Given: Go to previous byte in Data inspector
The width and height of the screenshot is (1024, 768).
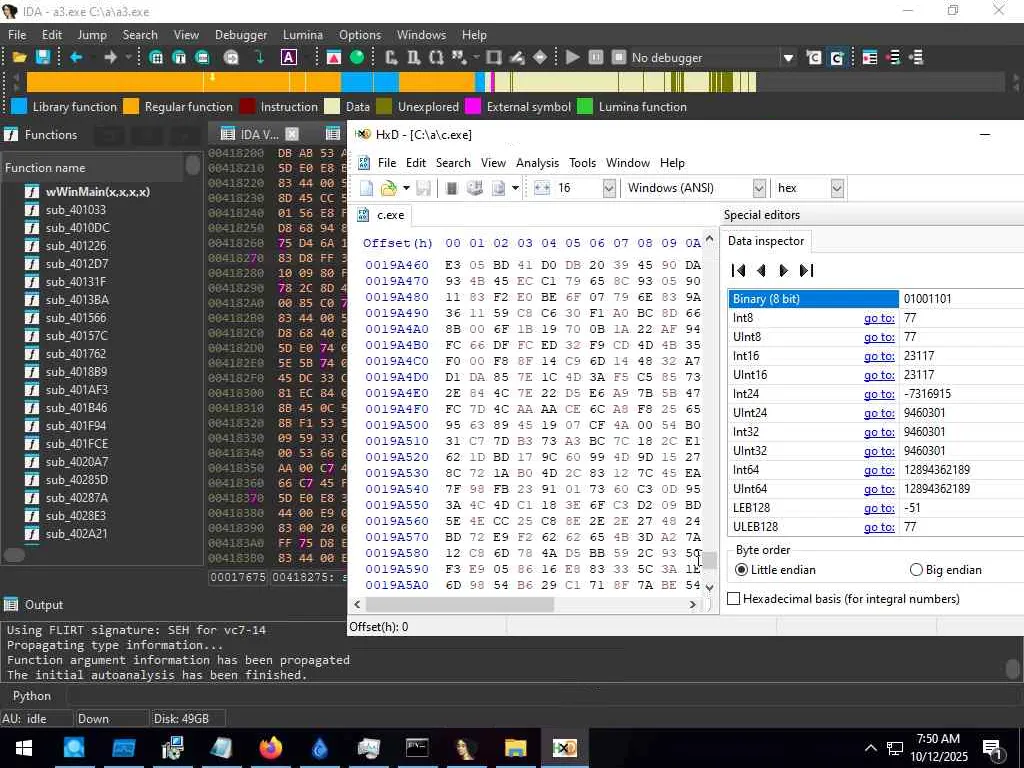Looking at the screenshot, I should [x=761, y=270].
